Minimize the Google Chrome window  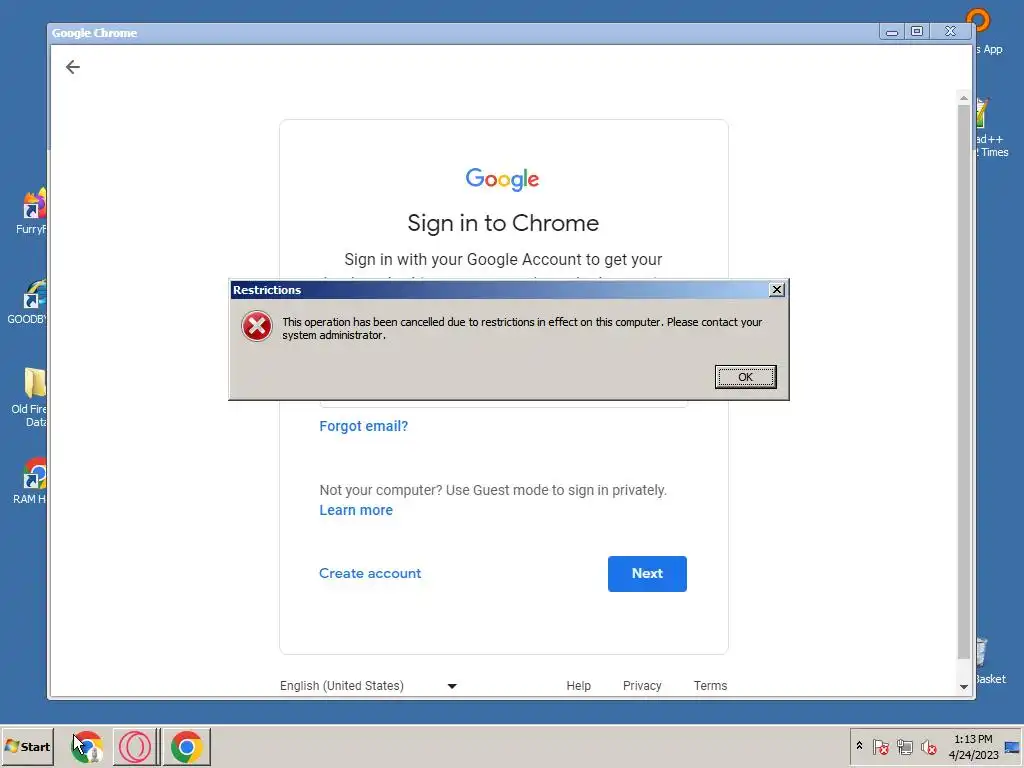point(891,31)
